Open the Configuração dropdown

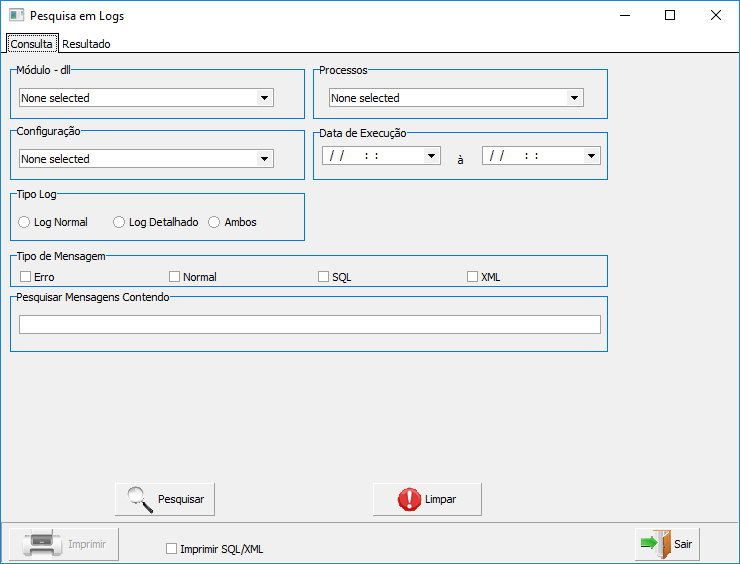tap(264, 159)
